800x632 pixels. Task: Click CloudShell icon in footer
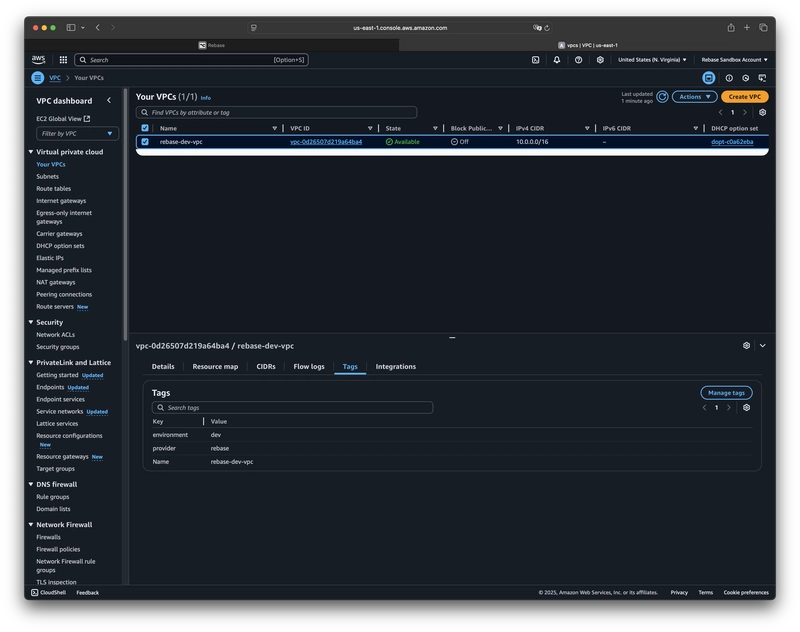click(35, 592)
